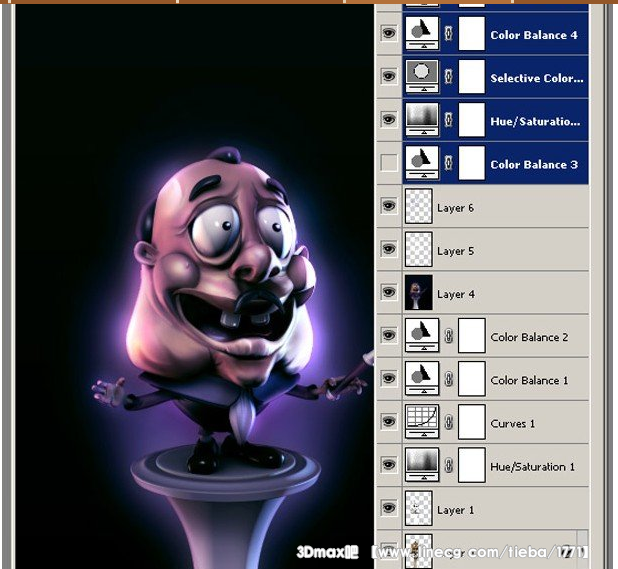Select the "Color Balance 1" layer name
The image size is (618, 569).
(529, 380)
